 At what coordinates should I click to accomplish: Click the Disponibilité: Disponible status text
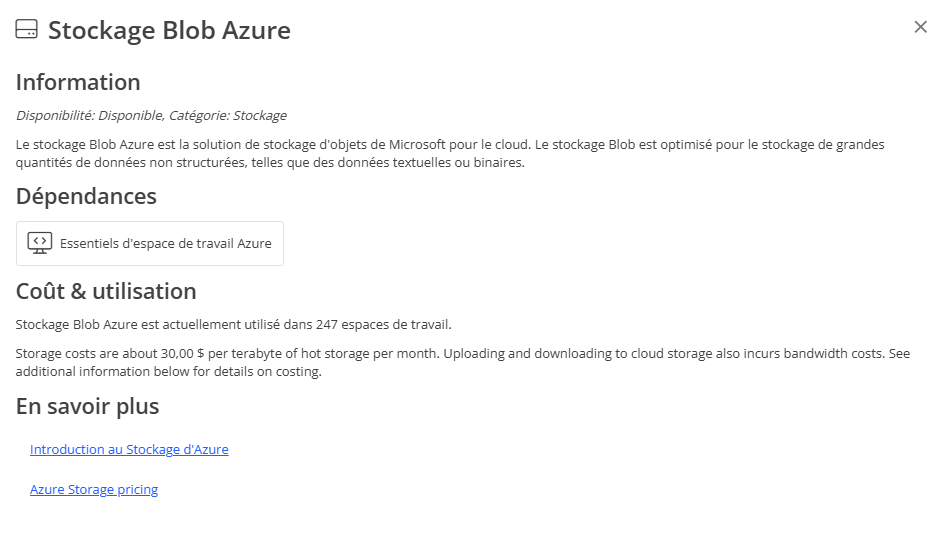90,115
